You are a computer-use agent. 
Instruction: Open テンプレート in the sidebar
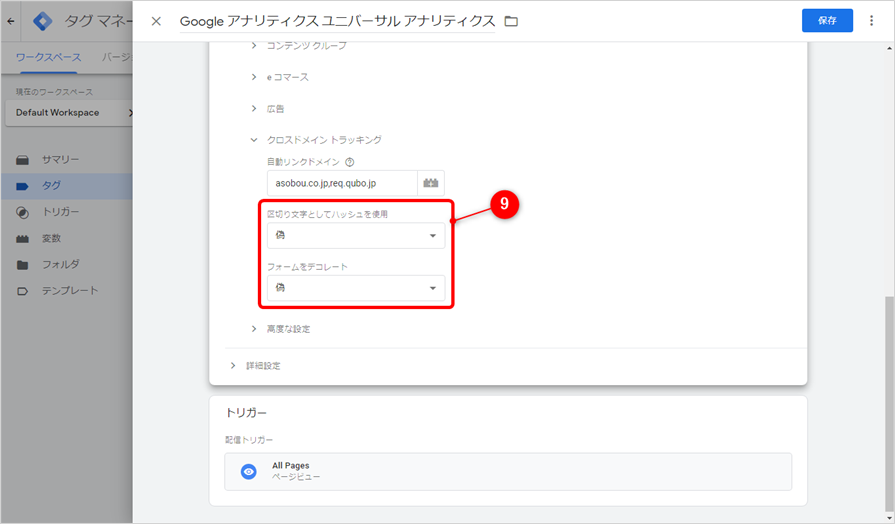click(x=67, y=291)
